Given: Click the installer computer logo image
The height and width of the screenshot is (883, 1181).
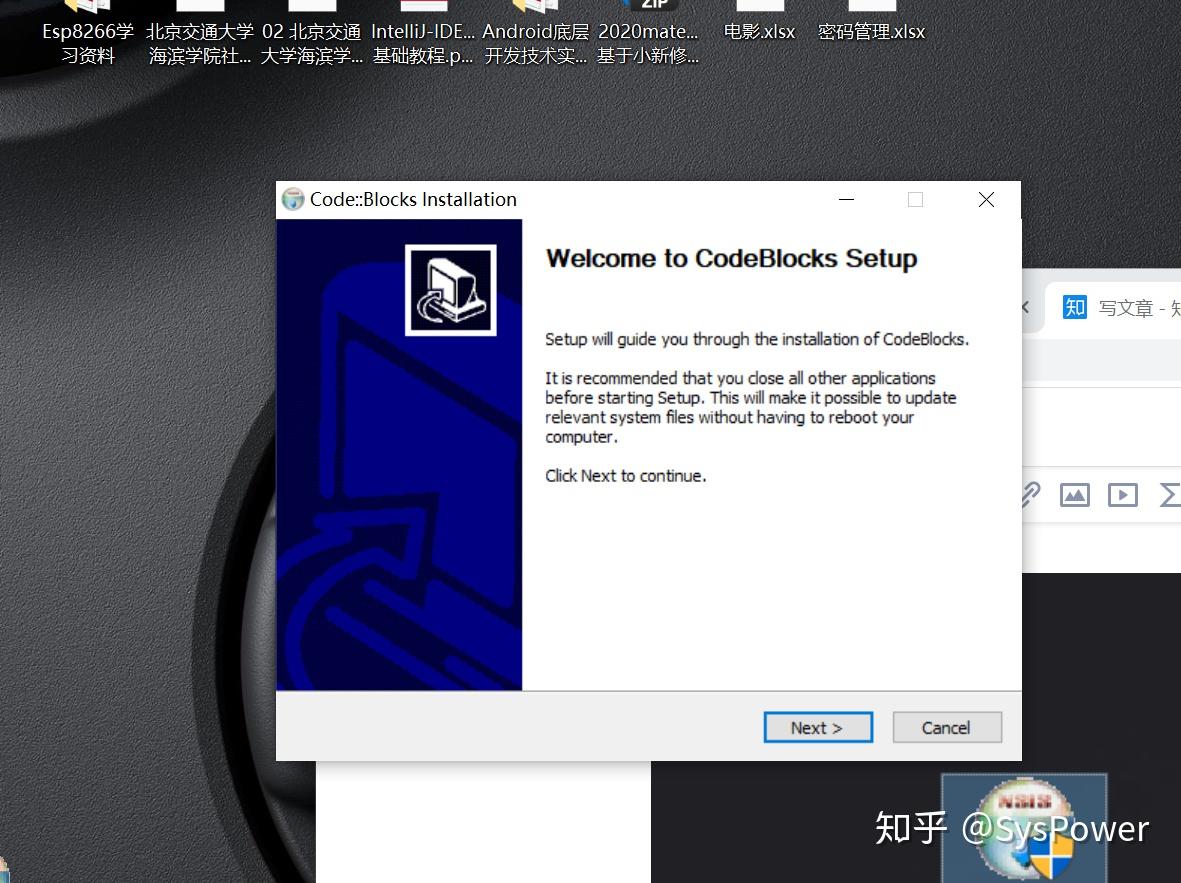Looking at the screenshot, I should [450, 290].
